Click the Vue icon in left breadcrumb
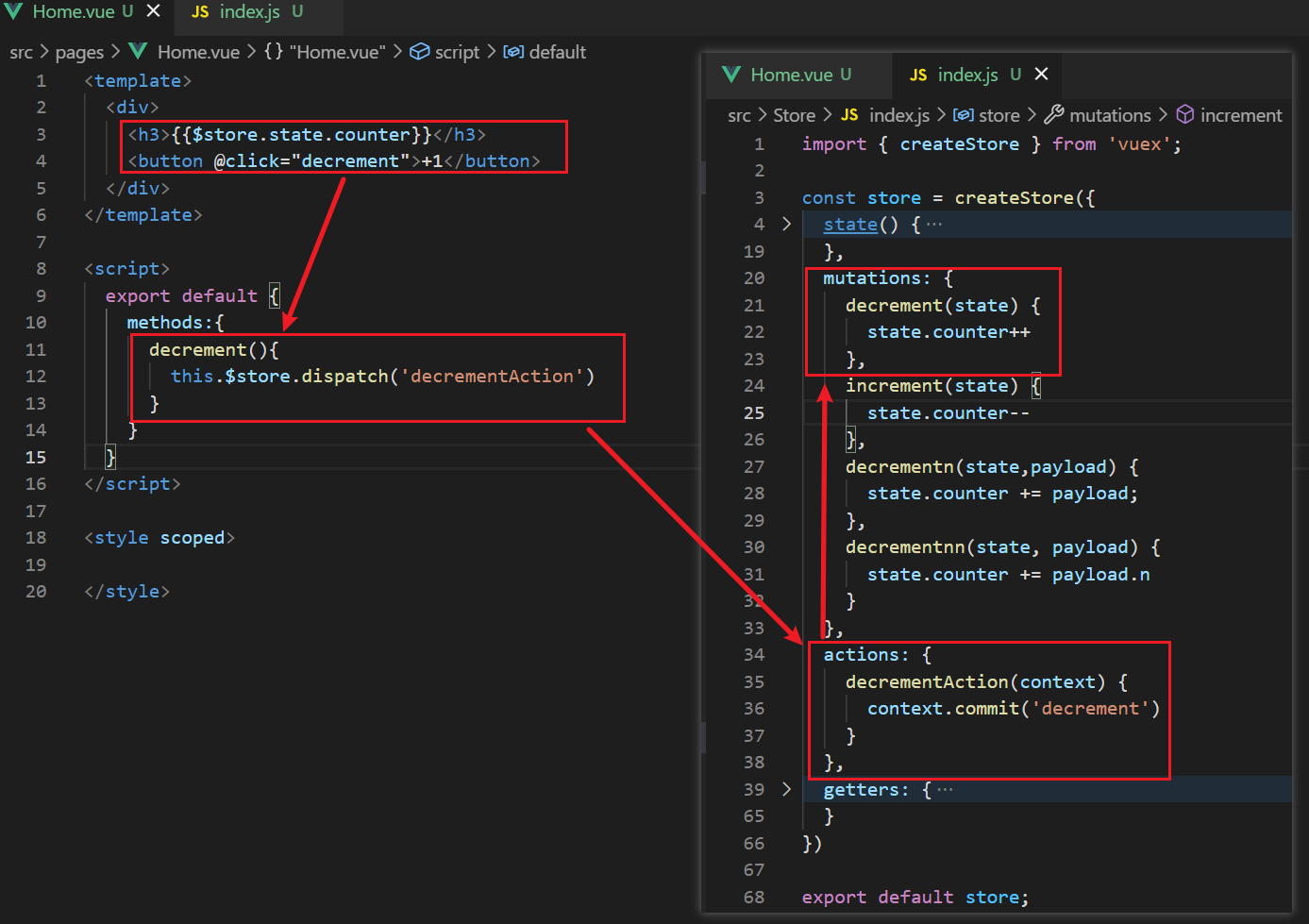 click(x=138, y=52)
